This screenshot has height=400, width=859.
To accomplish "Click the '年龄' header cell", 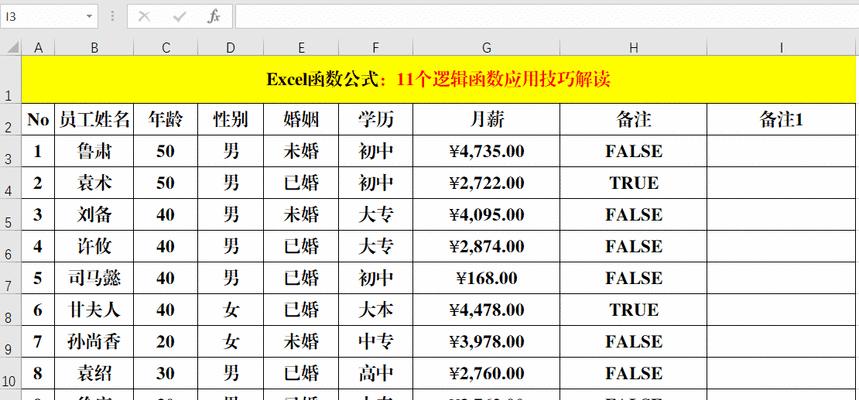I will pos(166,119).
